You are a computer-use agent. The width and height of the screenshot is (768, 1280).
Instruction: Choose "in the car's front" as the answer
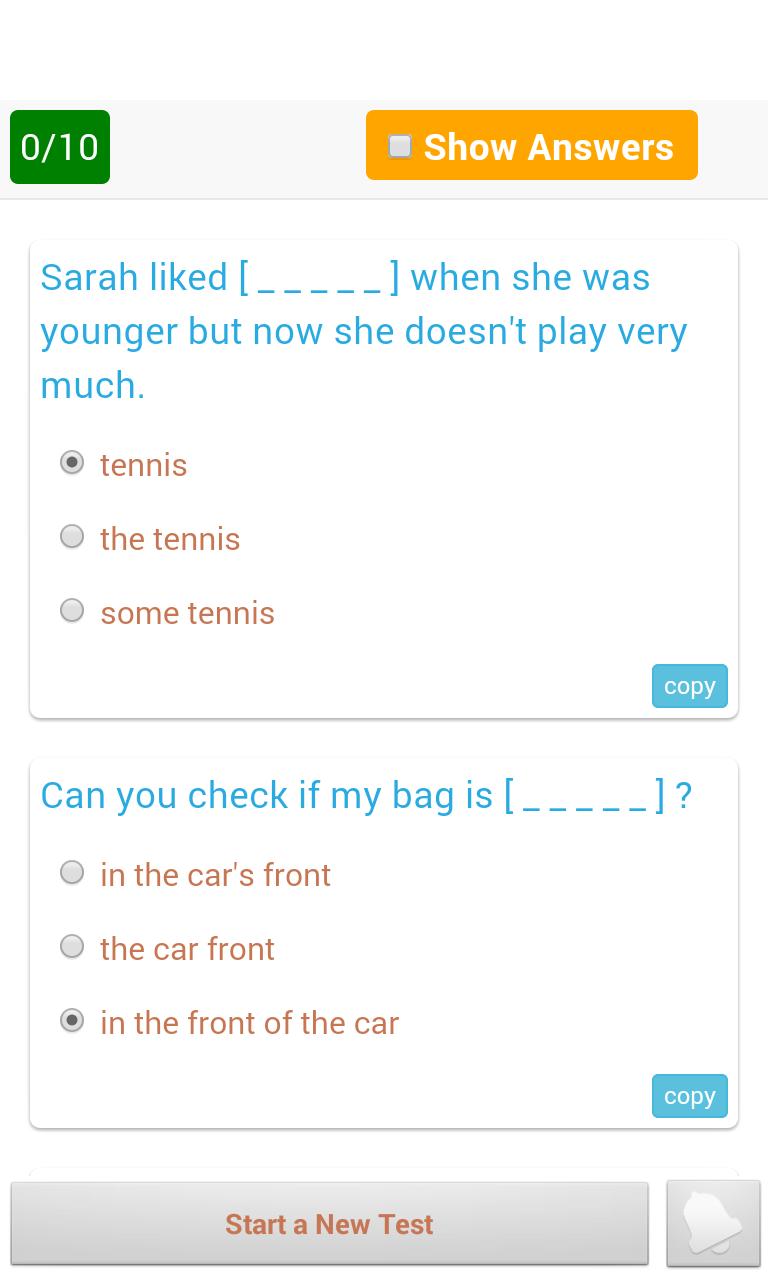point(72,872)
